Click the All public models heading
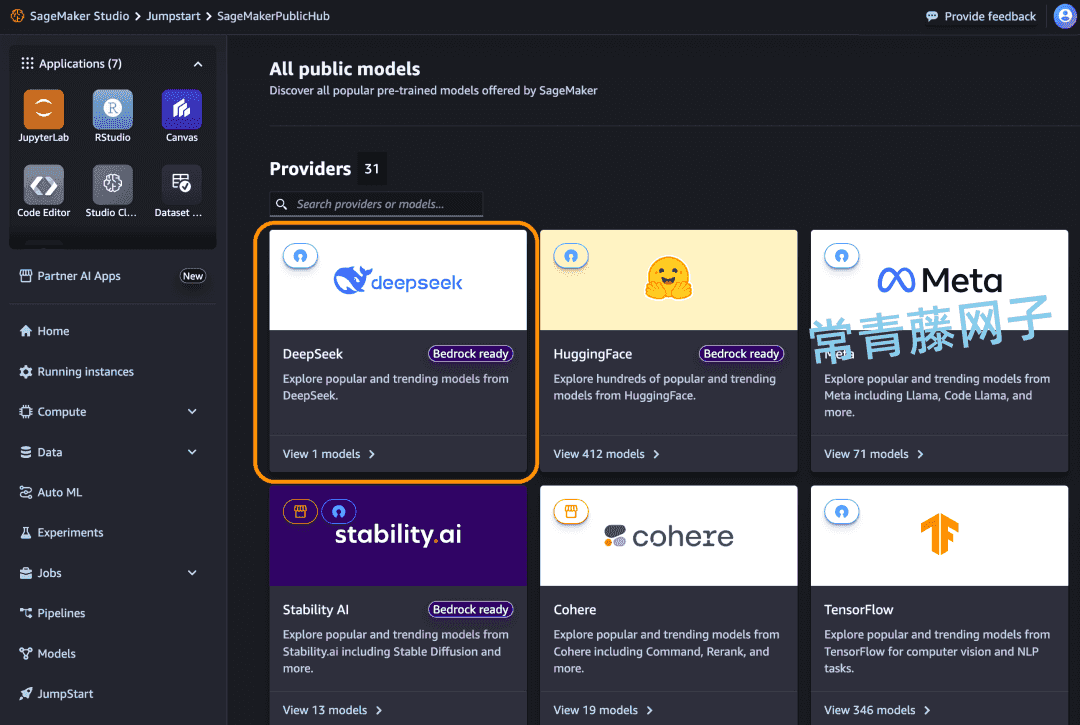Viewport: 1080px width, 725px height. pyautogui.click(x=344, y=69)
